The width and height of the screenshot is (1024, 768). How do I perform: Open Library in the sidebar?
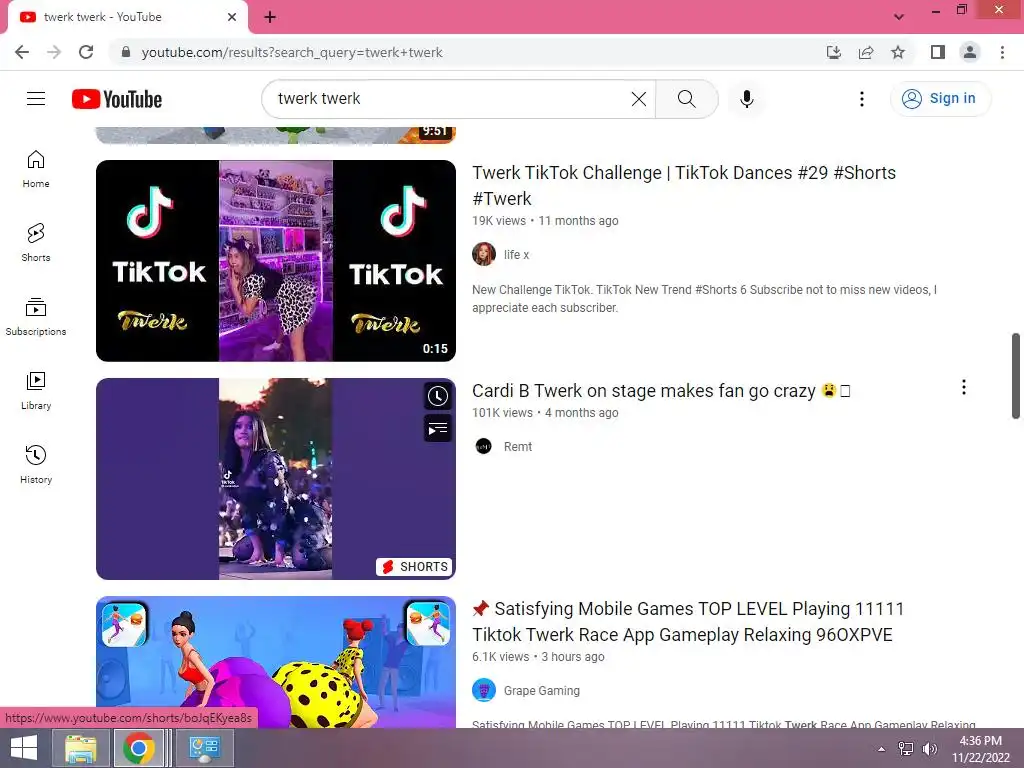(36, 391)
